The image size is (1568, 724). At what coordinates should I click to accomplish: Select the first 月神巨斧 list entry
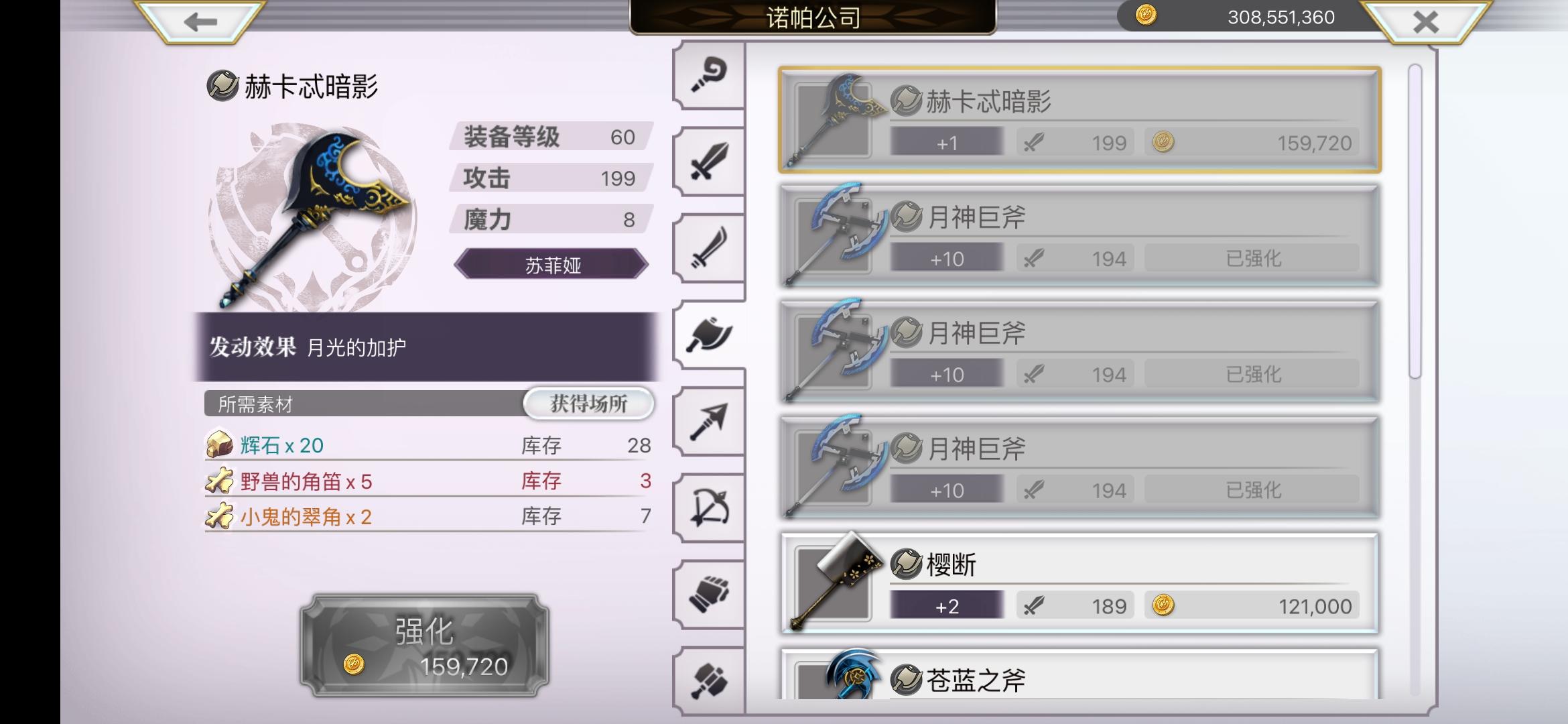tap(1080, 236)
